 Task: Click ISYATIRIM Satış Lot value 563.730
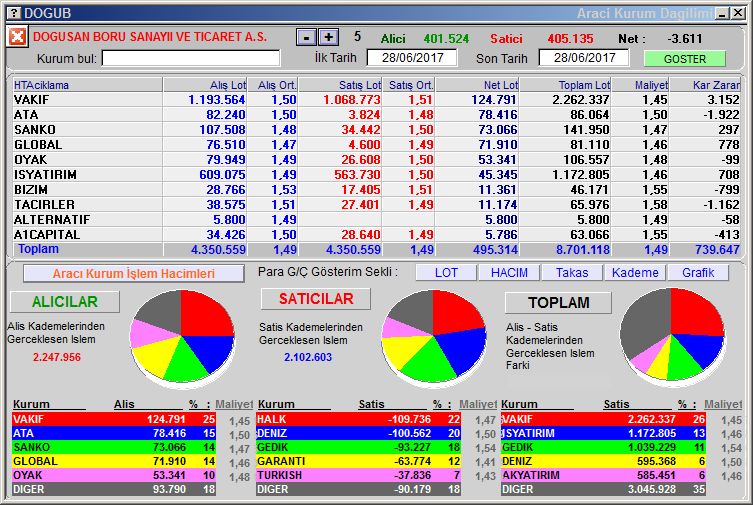click(357, 174)
